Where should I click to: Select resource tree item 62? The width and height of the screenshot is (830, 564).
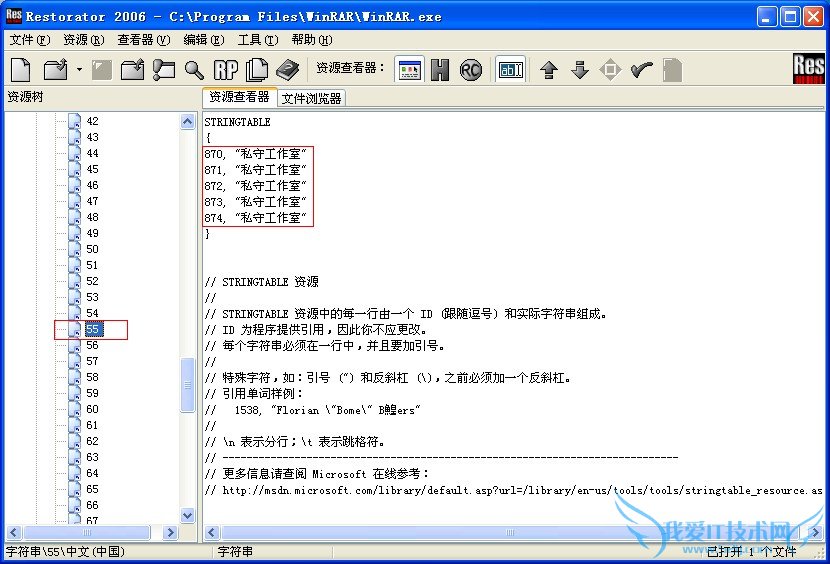pos(92,441)
